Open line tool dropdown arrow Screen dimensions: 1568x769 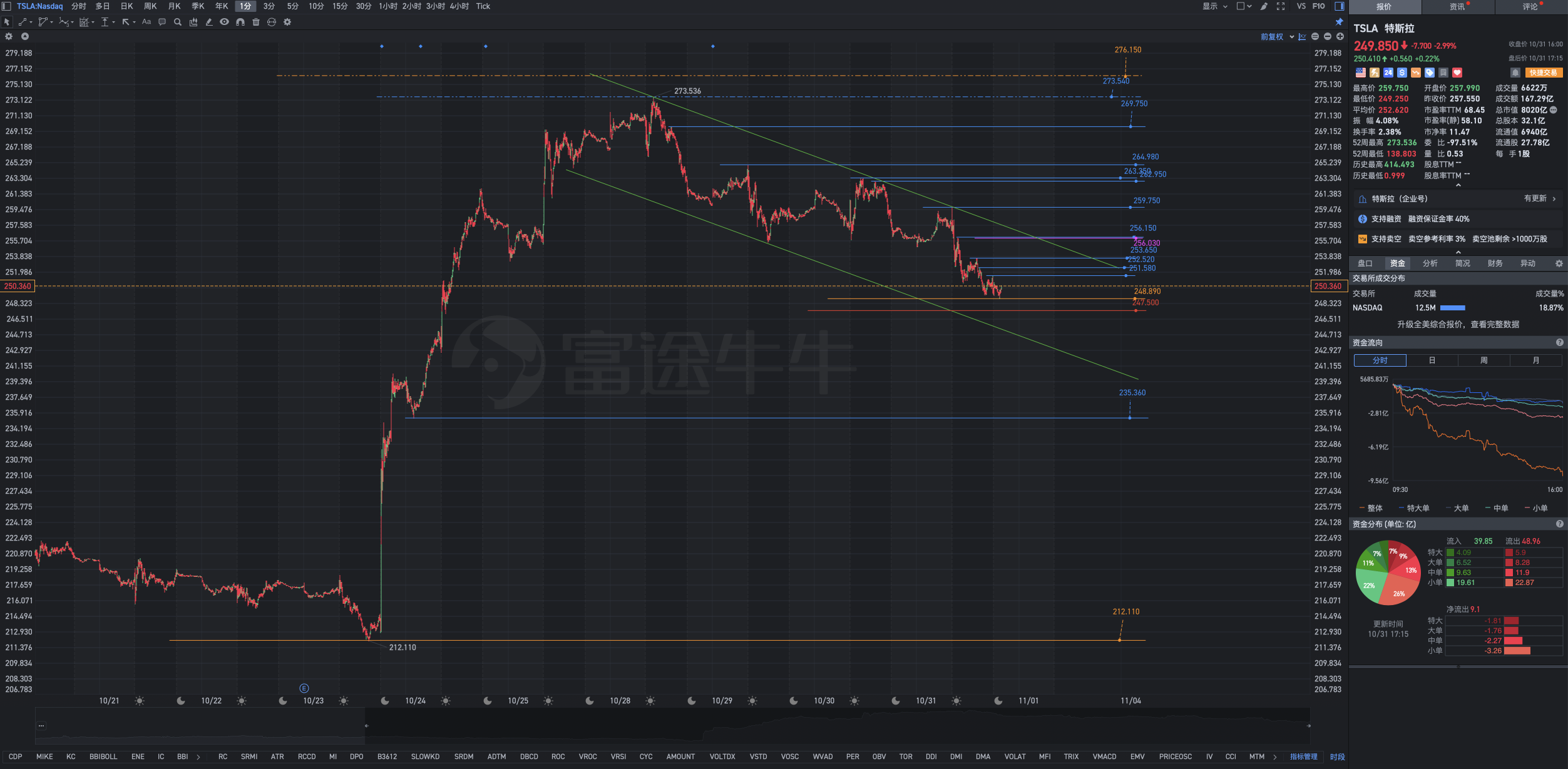click(31, 23)
